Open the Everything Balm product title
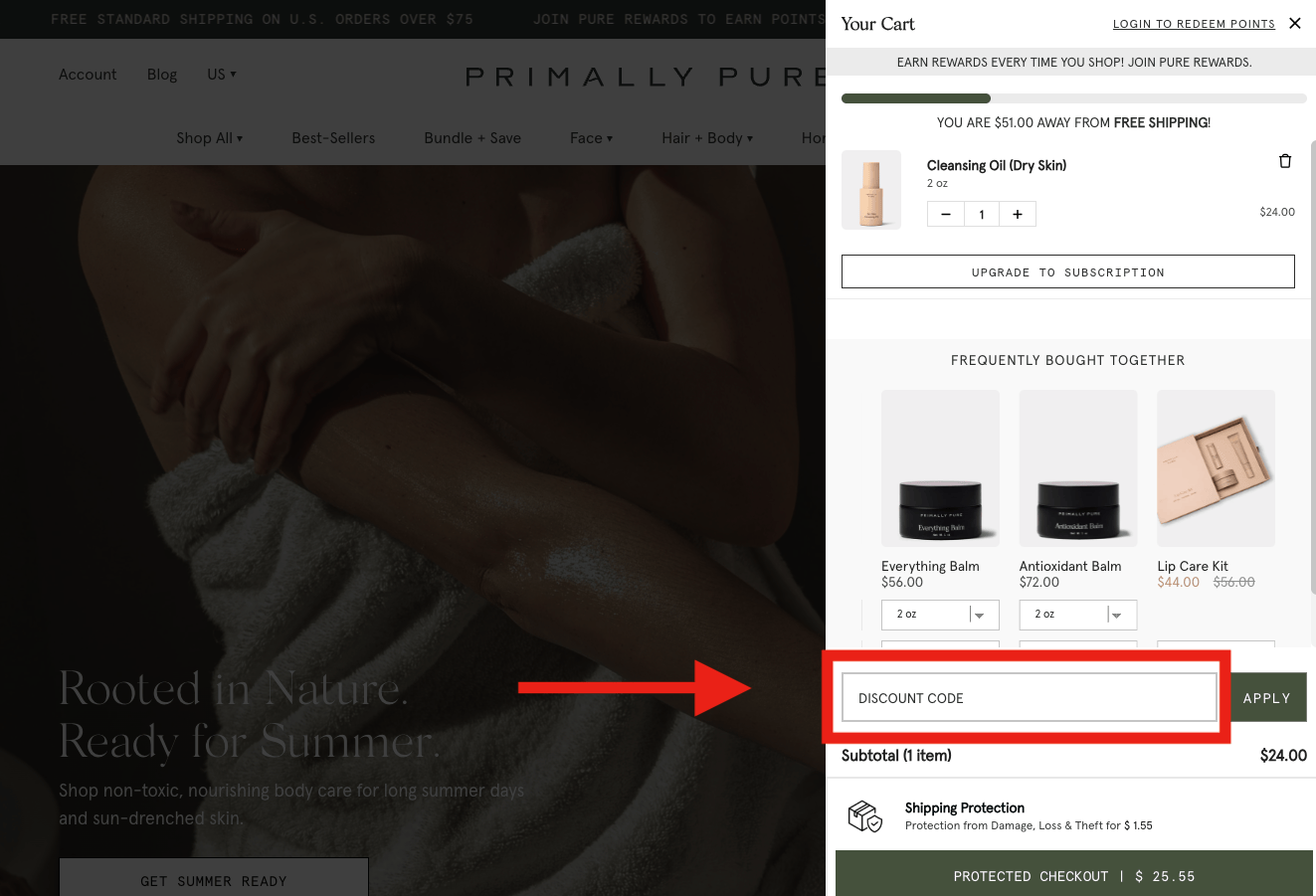The height and width of the screenshot is (896, 1316). [x=930, y=566]
